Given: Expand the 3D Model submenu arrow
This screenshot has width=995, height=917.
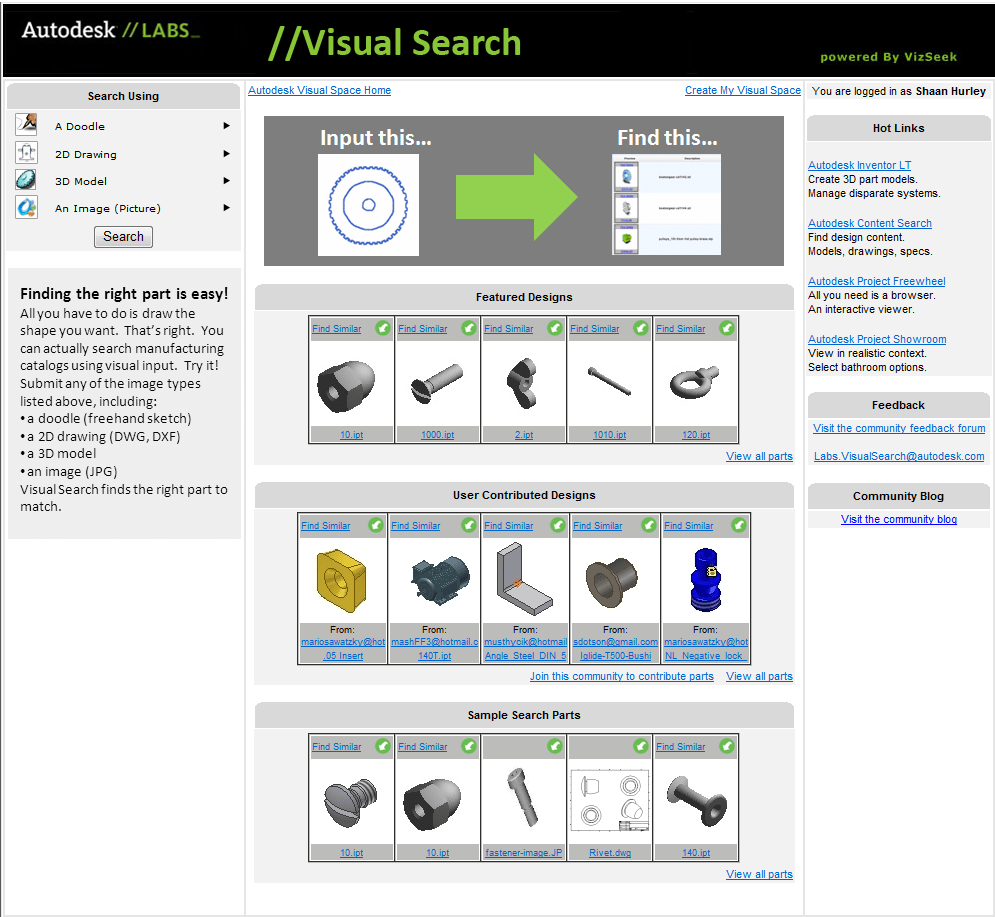Looking at the screenshot, I should coord(227,181).
